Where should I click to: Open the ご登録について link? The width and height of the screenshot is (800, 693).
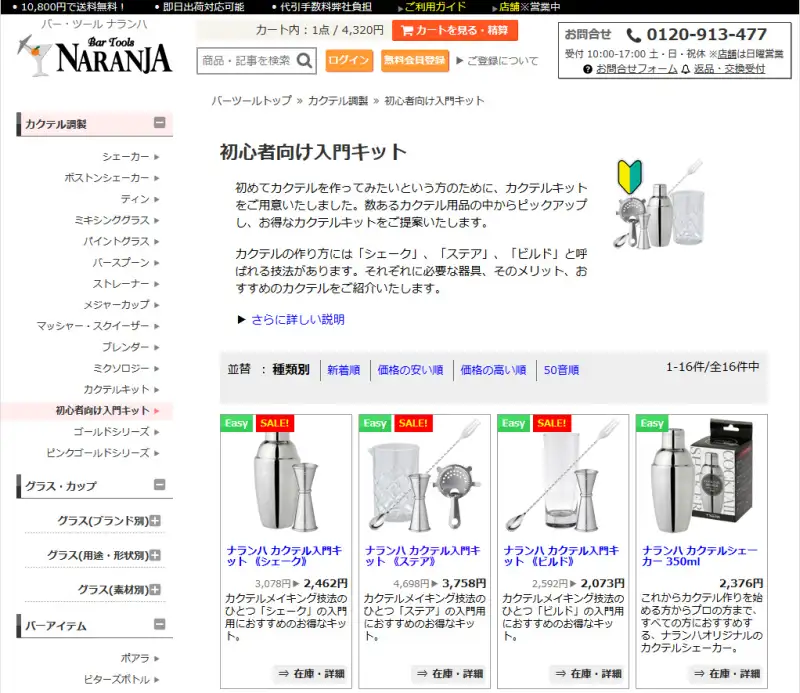[x=502, y=61]
